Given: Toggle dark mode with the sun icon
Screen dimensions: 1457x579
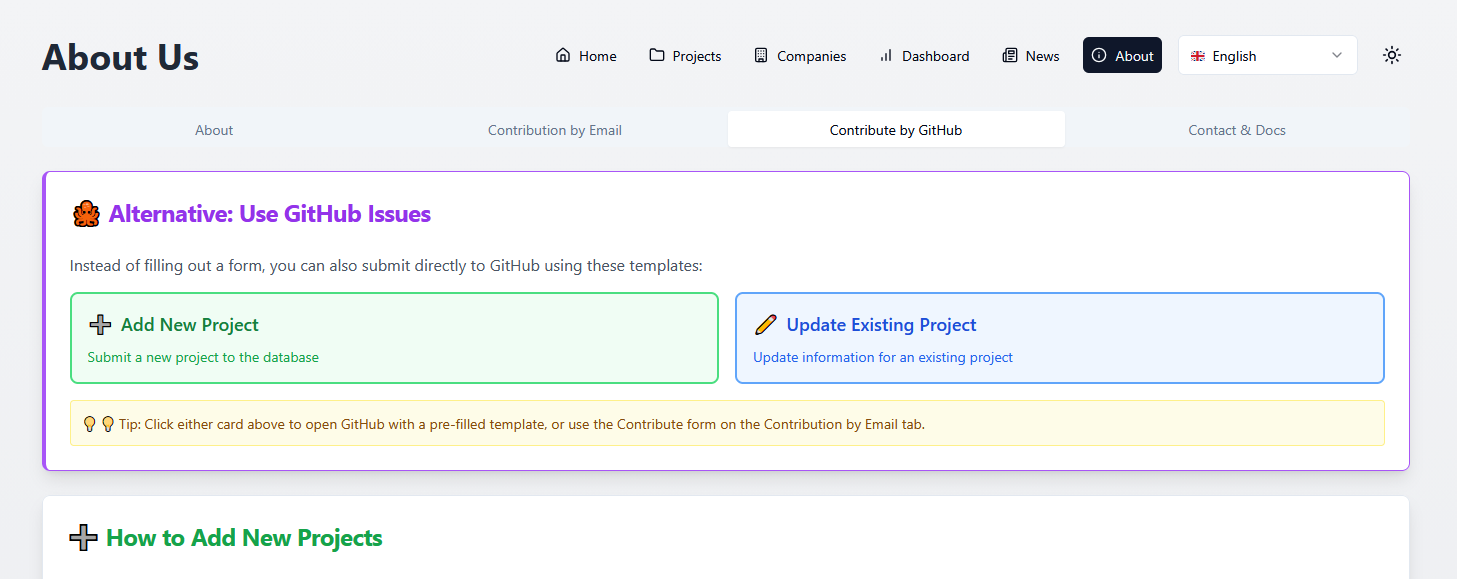Looking at the screenshot, I should tap(1392, 56).
